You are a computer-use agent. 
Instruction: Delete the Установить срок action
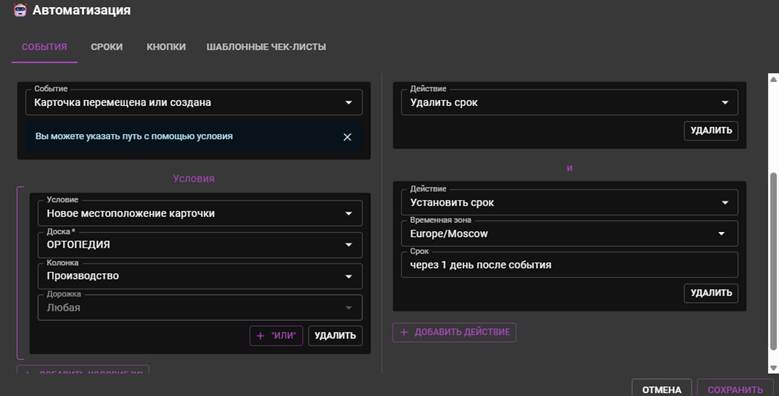pyautogui.click(x=711, y=293)
